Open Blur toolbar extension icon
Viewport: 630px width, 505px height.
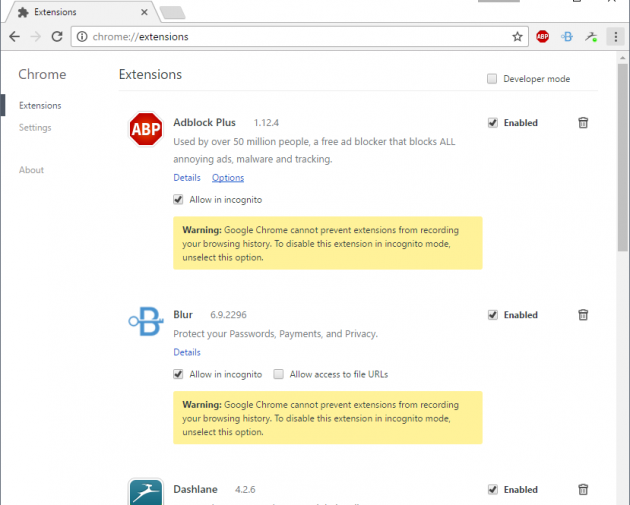567,37
